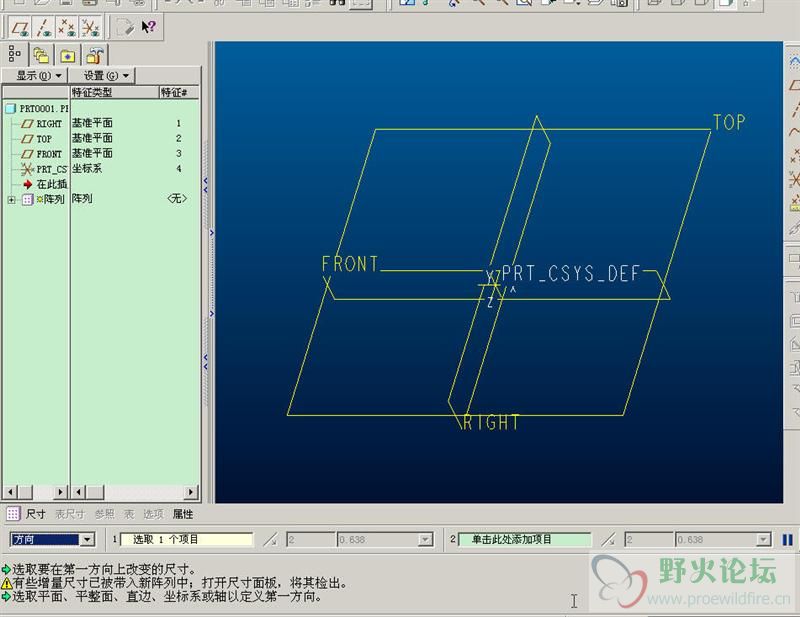
Task: Click tree feature column left scroll arrow
Action: click(78, 492)
